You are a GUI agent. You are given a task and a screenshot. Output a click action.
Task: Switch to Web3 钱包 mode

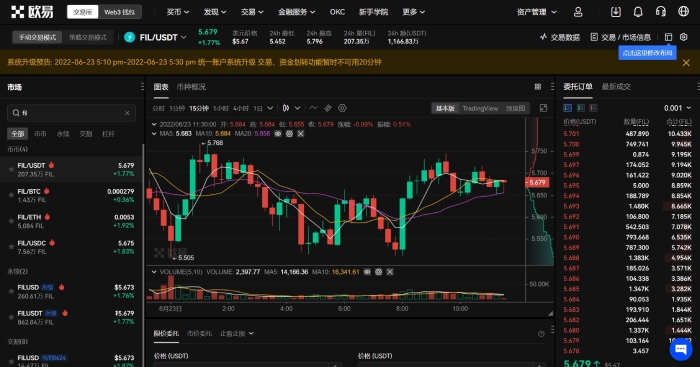(119, 12)
